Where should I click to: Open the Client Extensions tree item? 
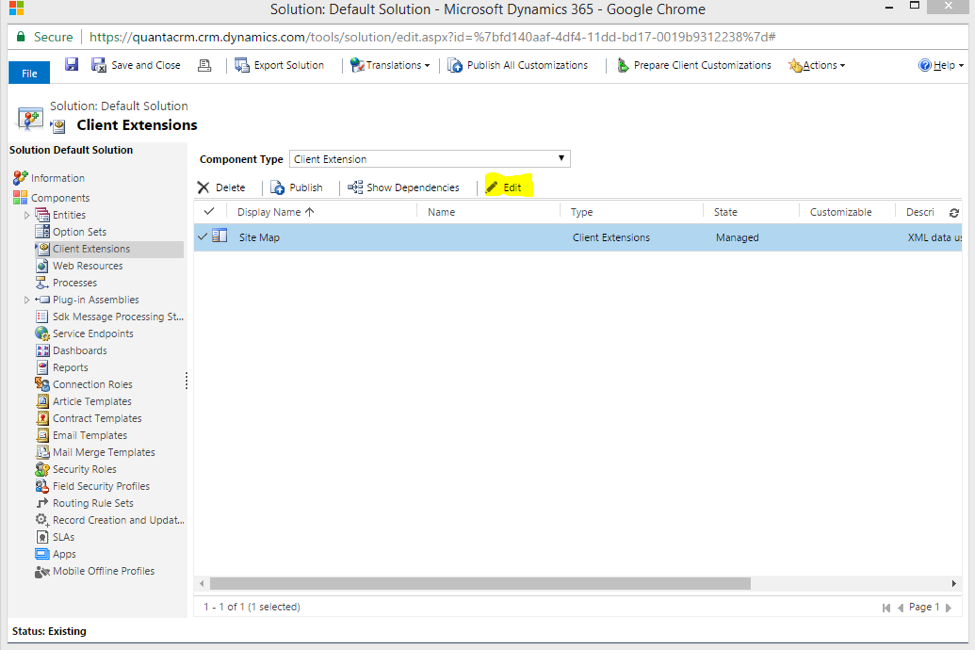(x=91, y=249)
